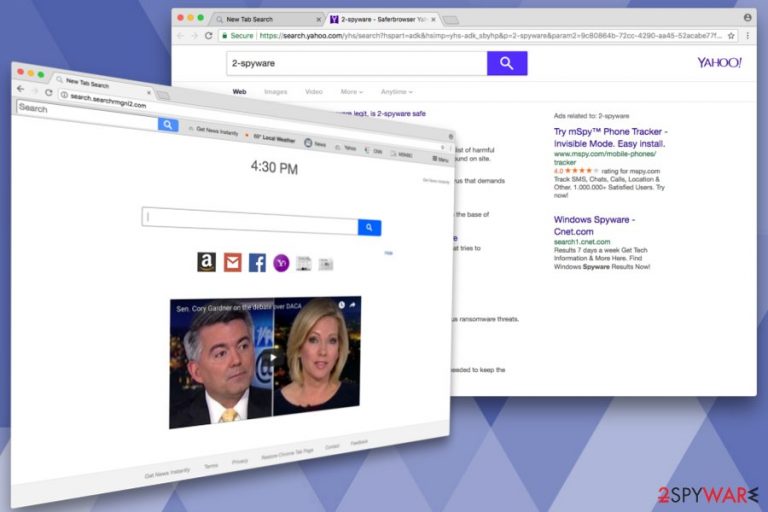Open the search1.cnet.com URL link

pos(582,242)
